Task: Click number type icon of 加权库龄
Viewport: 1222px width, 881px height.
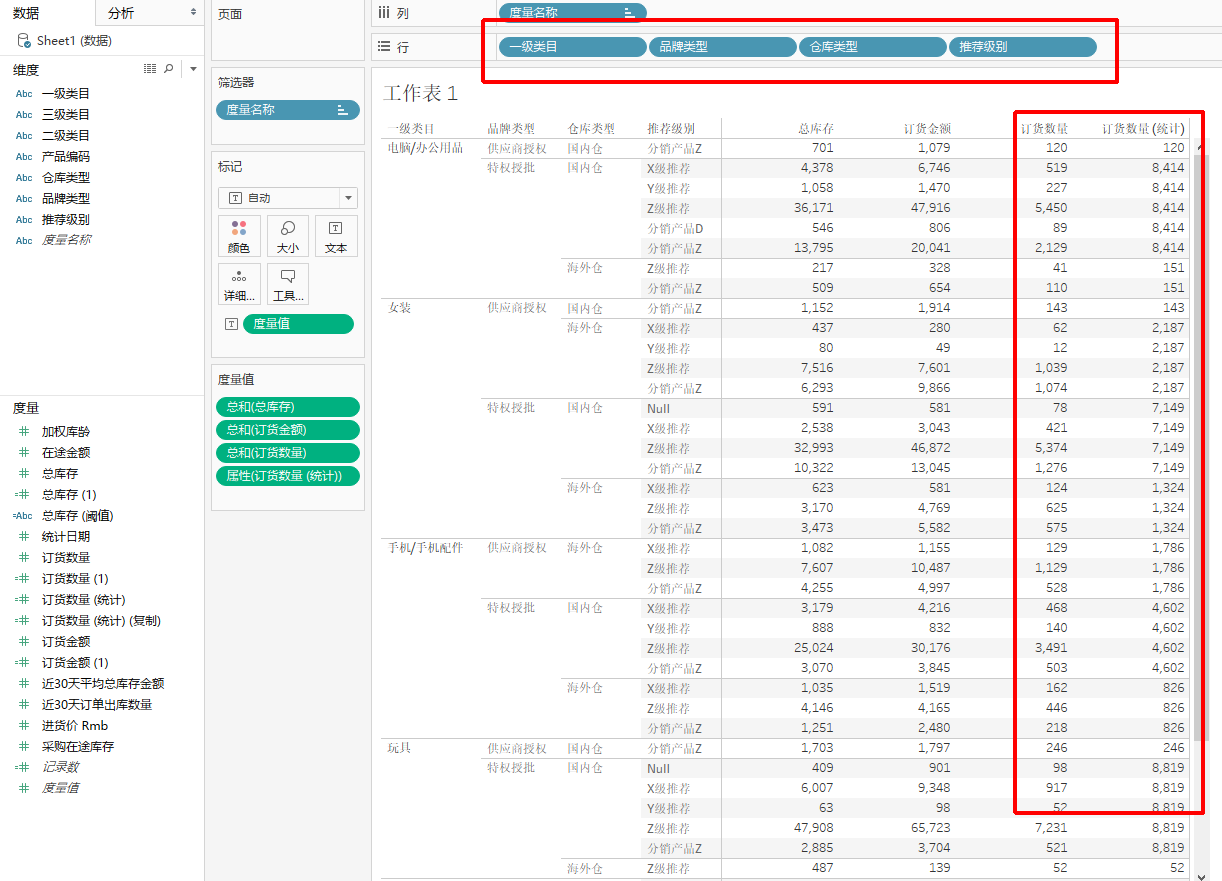Action: (24, 432)
